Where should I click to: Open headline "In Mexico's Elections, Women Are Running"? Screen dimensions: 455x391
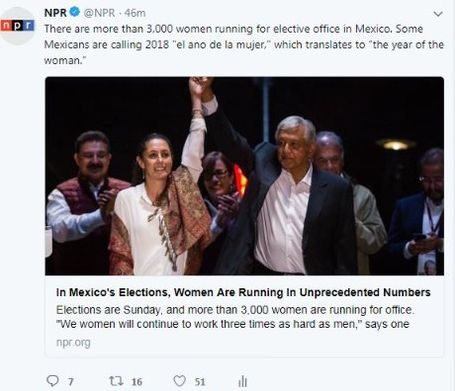click(243, 292)
